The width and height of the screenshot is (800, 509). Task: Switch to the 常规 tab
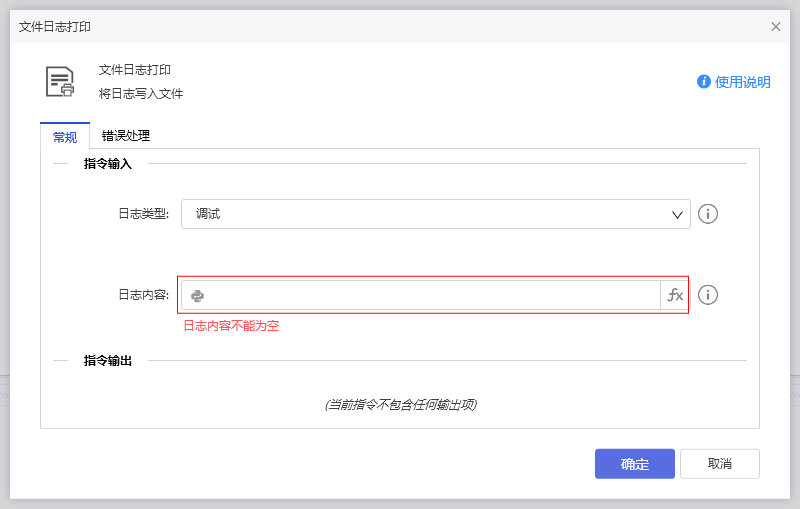[x=65, y=137]
